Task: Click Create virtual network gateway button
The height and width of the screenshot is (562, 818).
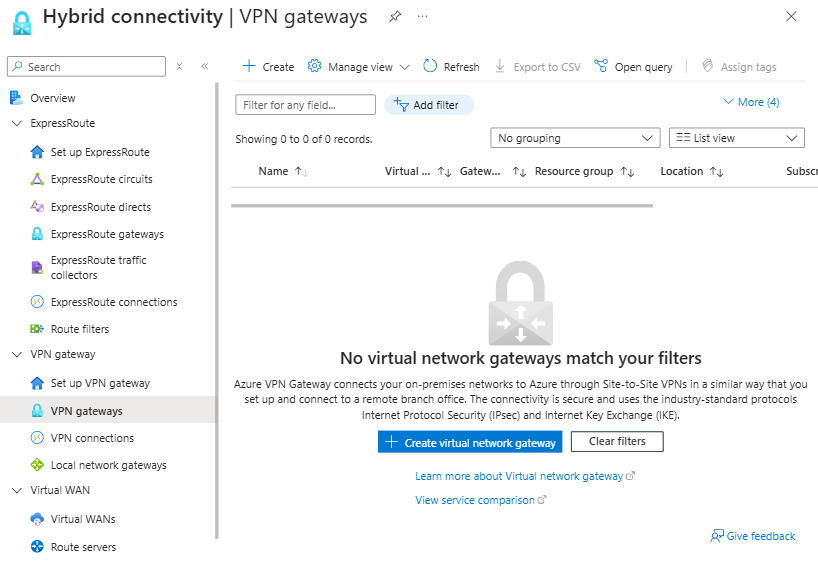Action: tap(470, 442)
